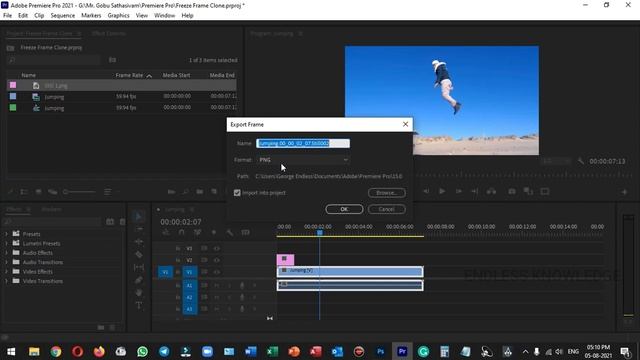Toggle Snap magnet icon in the timeline
This screenshot has width=640, height=360.
182,232
